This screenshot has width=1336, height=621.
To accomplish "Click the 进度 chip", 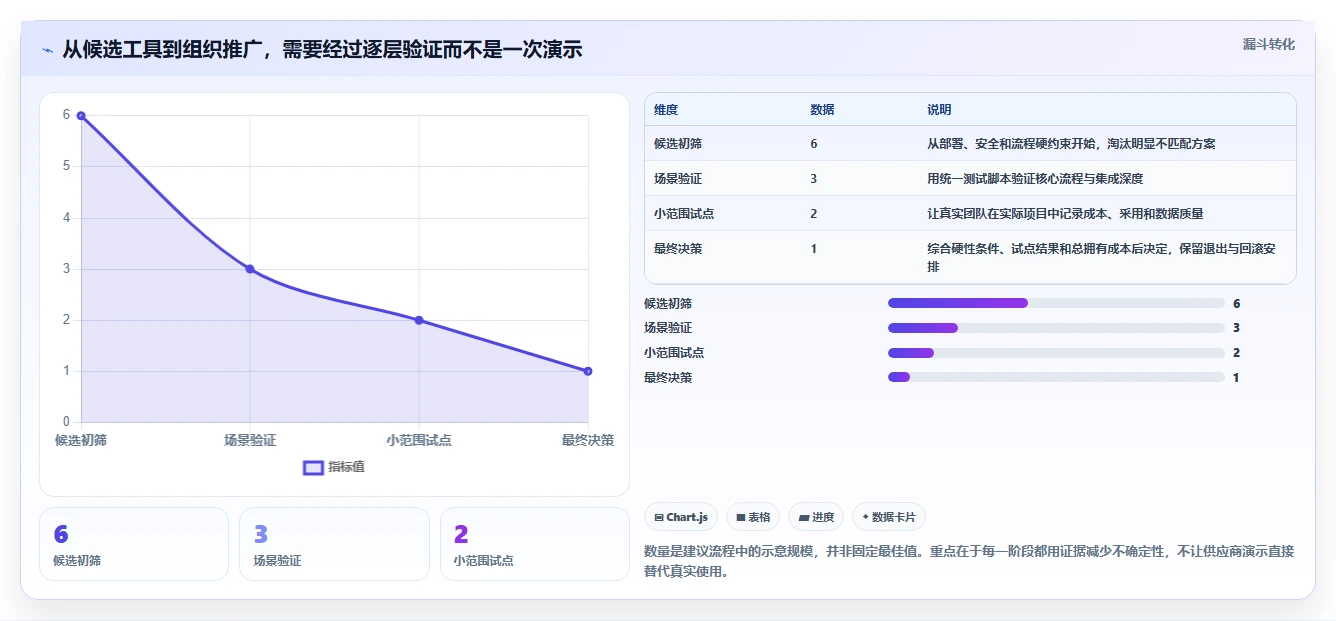I will point(816,517).
